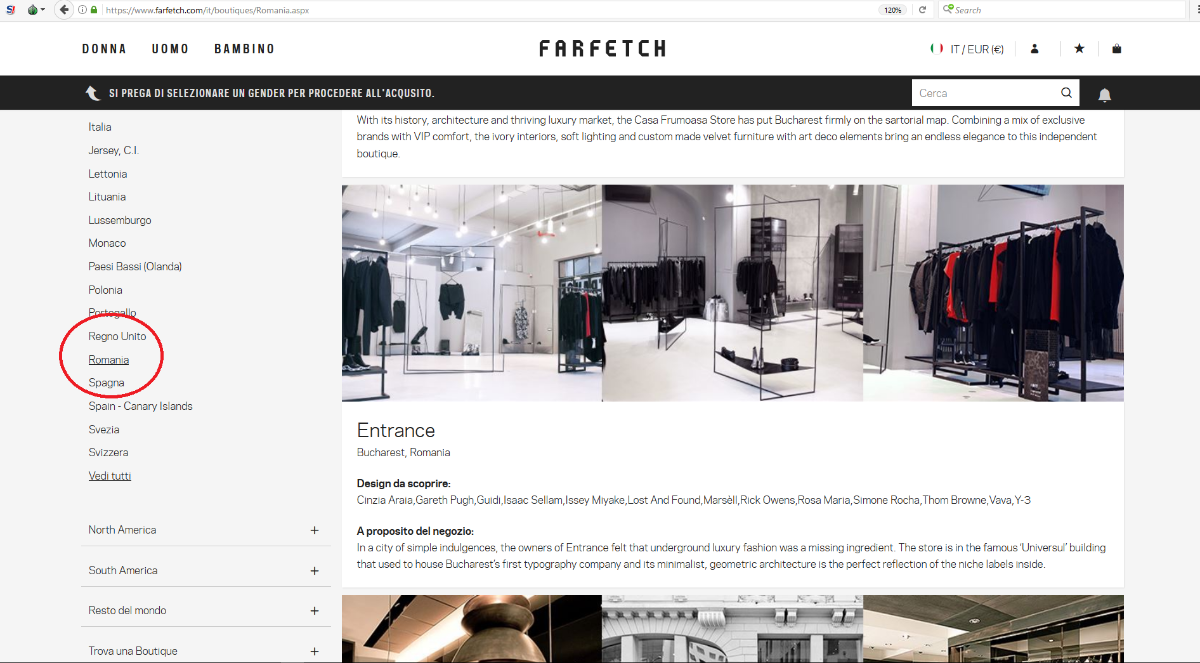Click the notifications bell icon
1200x663 pixels.
pos(1105,94)
